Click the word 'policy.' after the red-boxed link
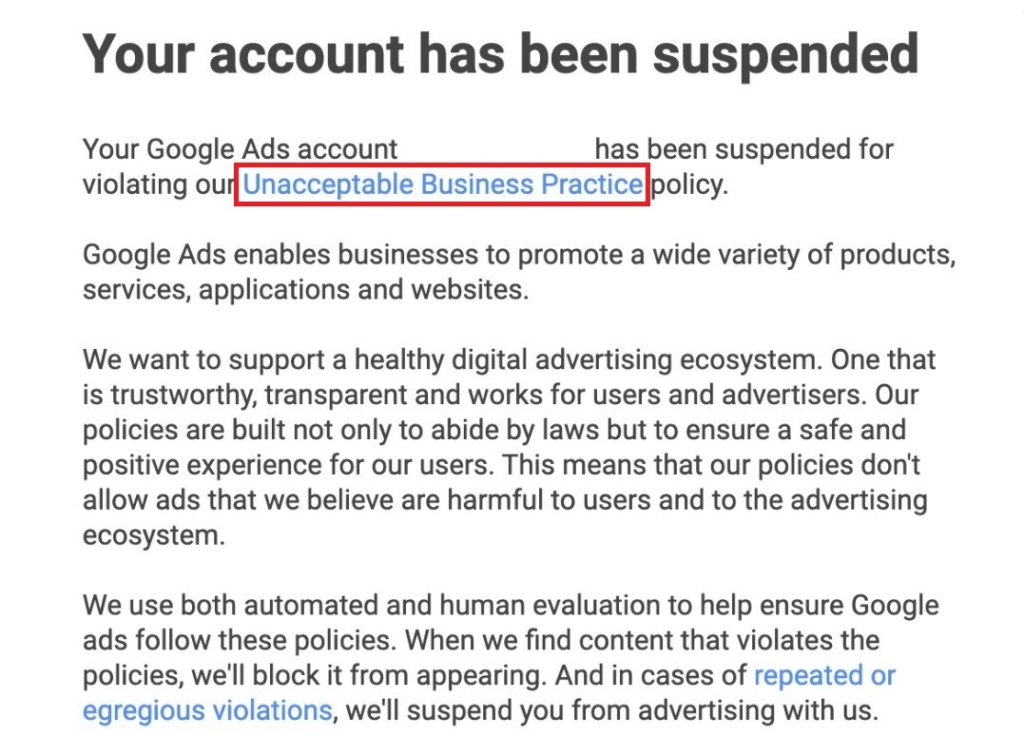Image resolution: width=1024 pixels, height=755 pixels. pyautogui.click(x=689, y=185)
